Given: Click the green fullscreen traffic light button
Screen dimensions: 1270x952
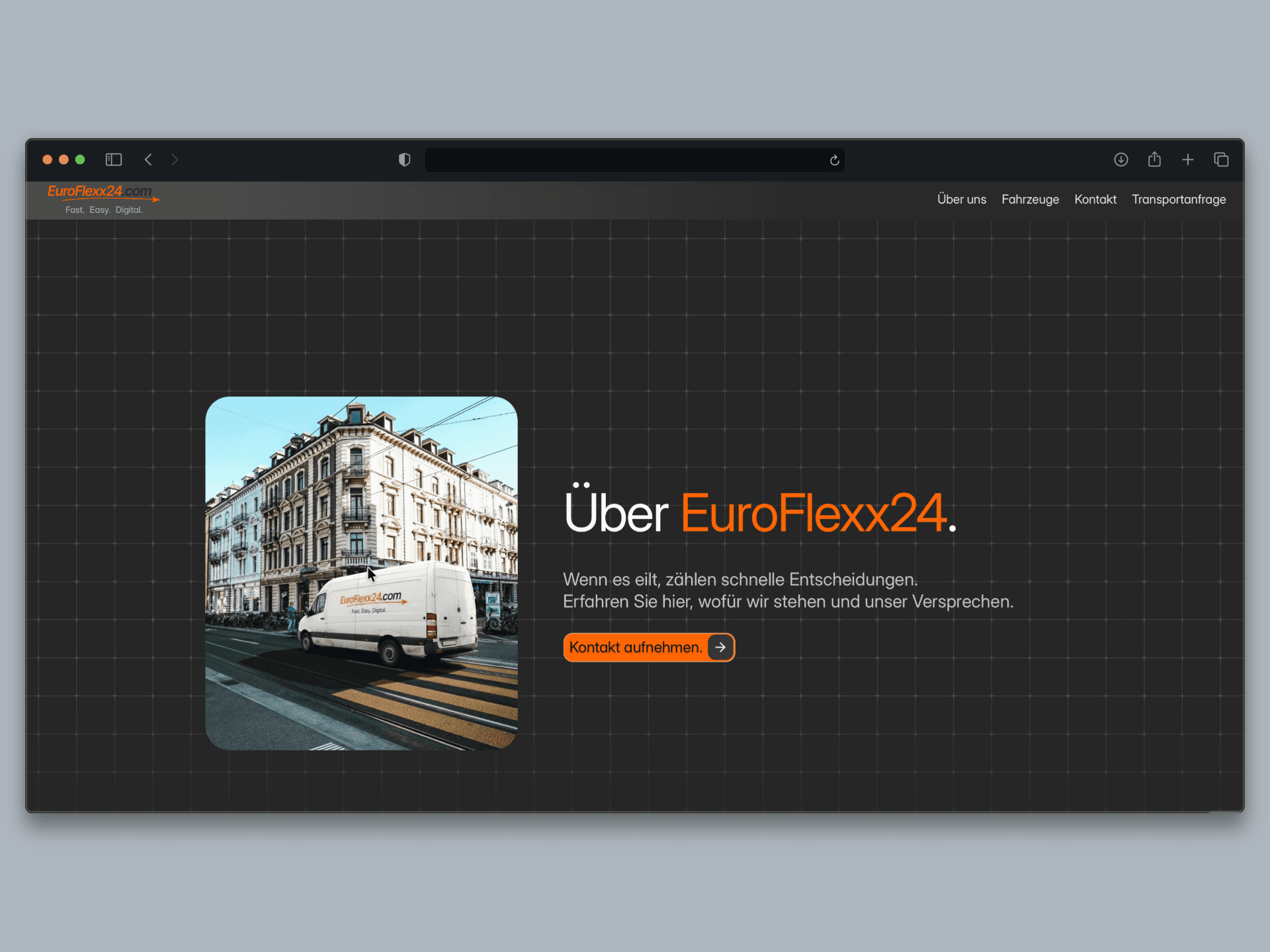Looking at the screenshot, I should [80, 159].
